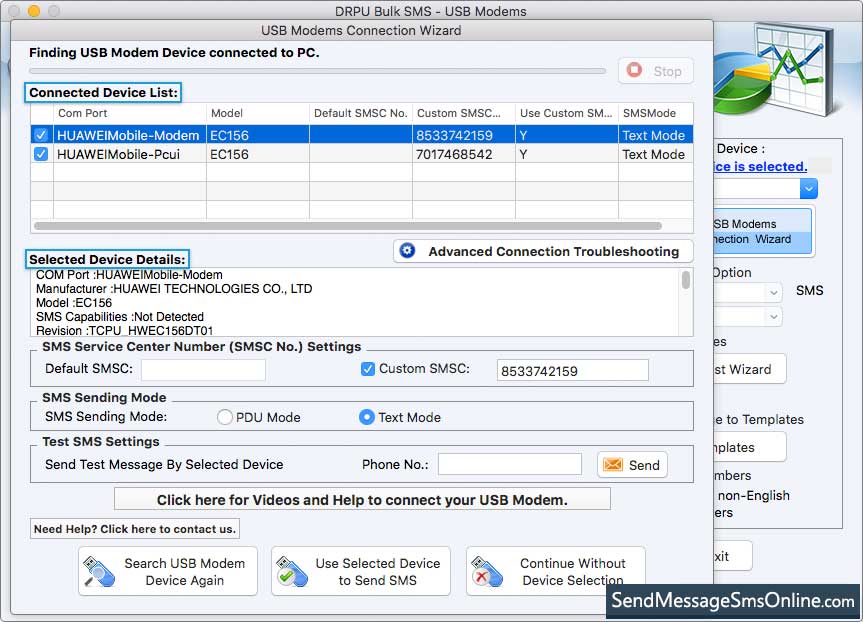Click the Stop button label
This screenshot has height=622, width=863.
coord(667,71)
